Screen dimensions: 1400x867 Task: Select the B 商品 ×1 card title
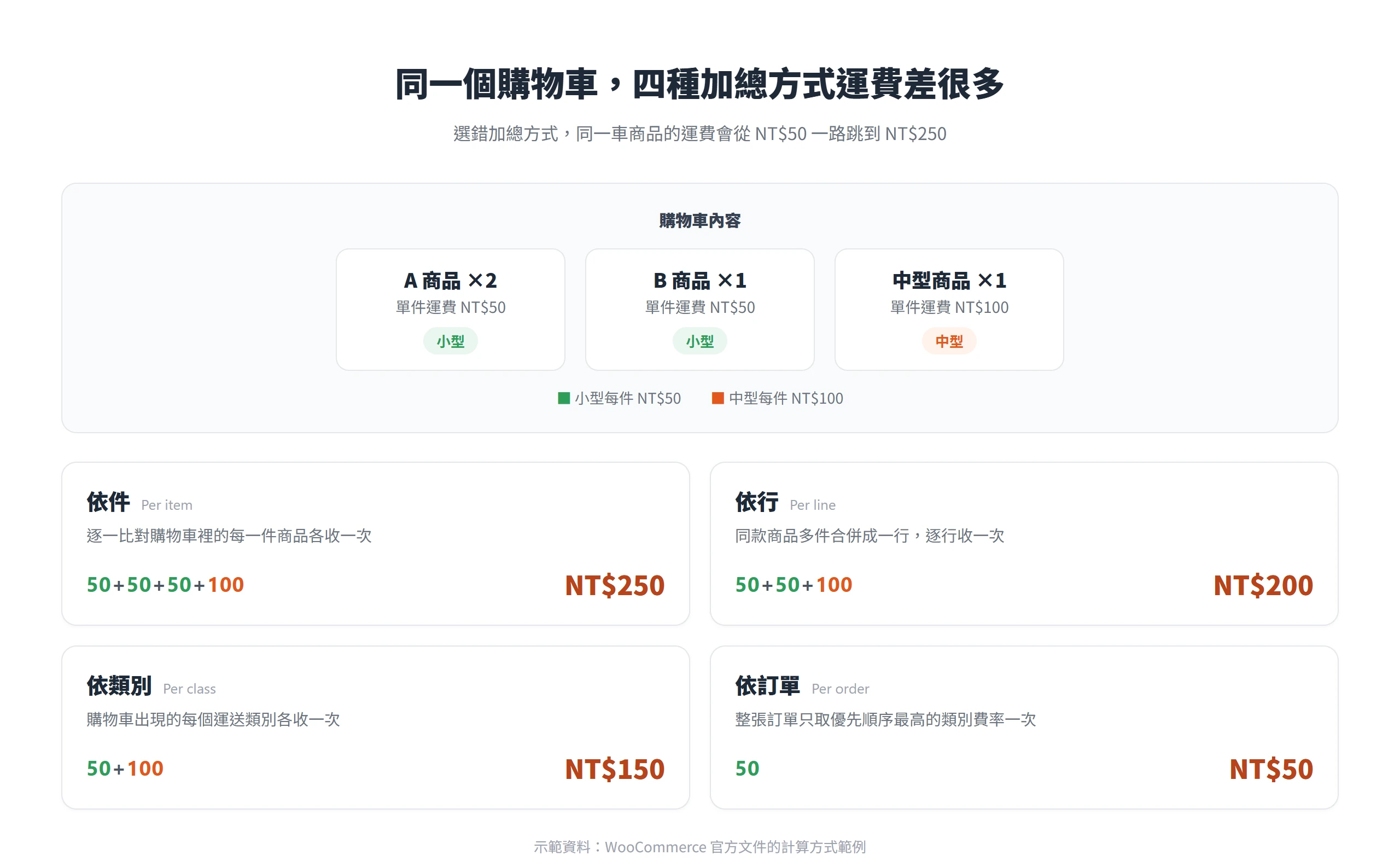[699, 281]
